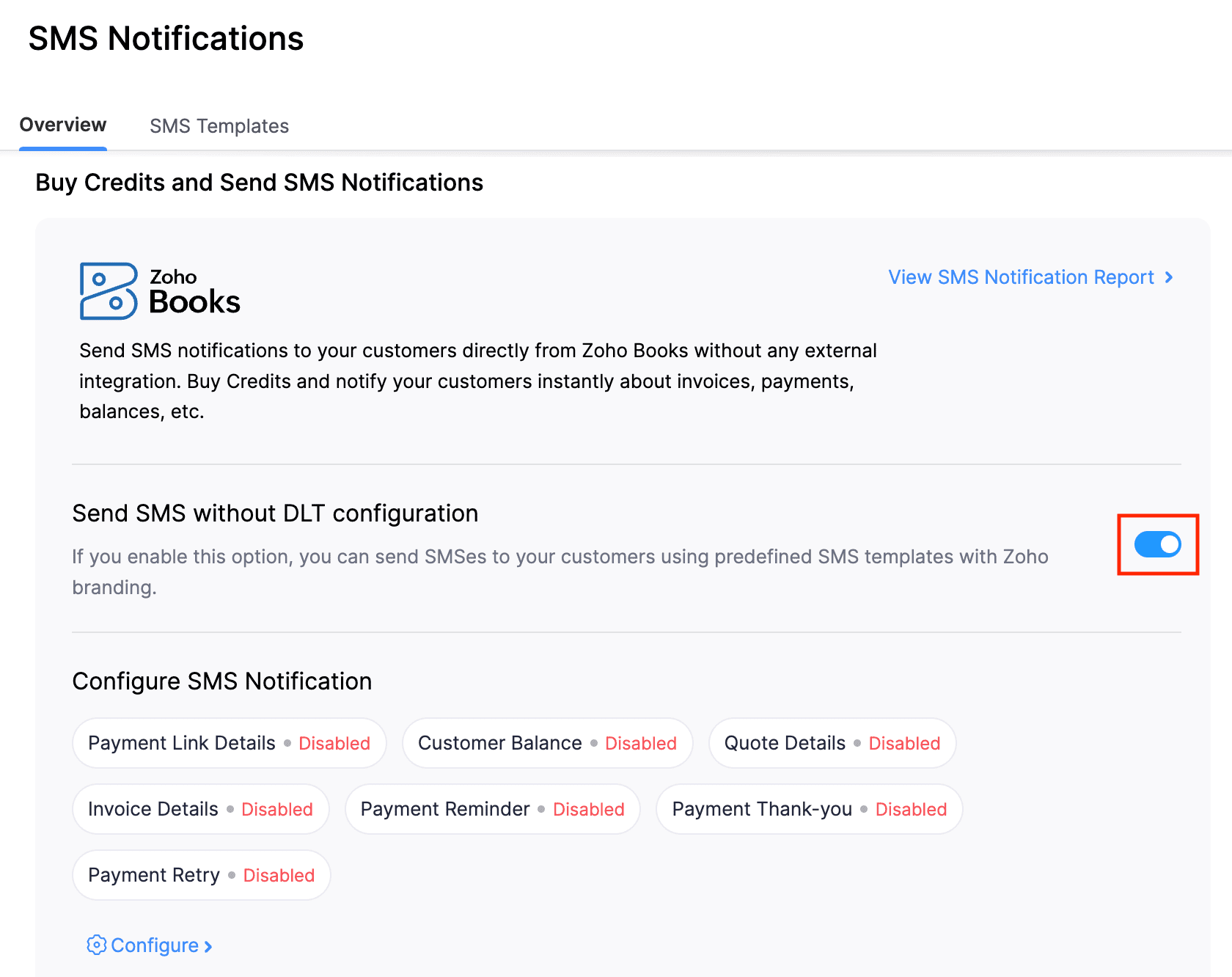Open the Configure link
Image resolution: width=1232 pixels, height=977 pixels.
[x=156, y=945]
